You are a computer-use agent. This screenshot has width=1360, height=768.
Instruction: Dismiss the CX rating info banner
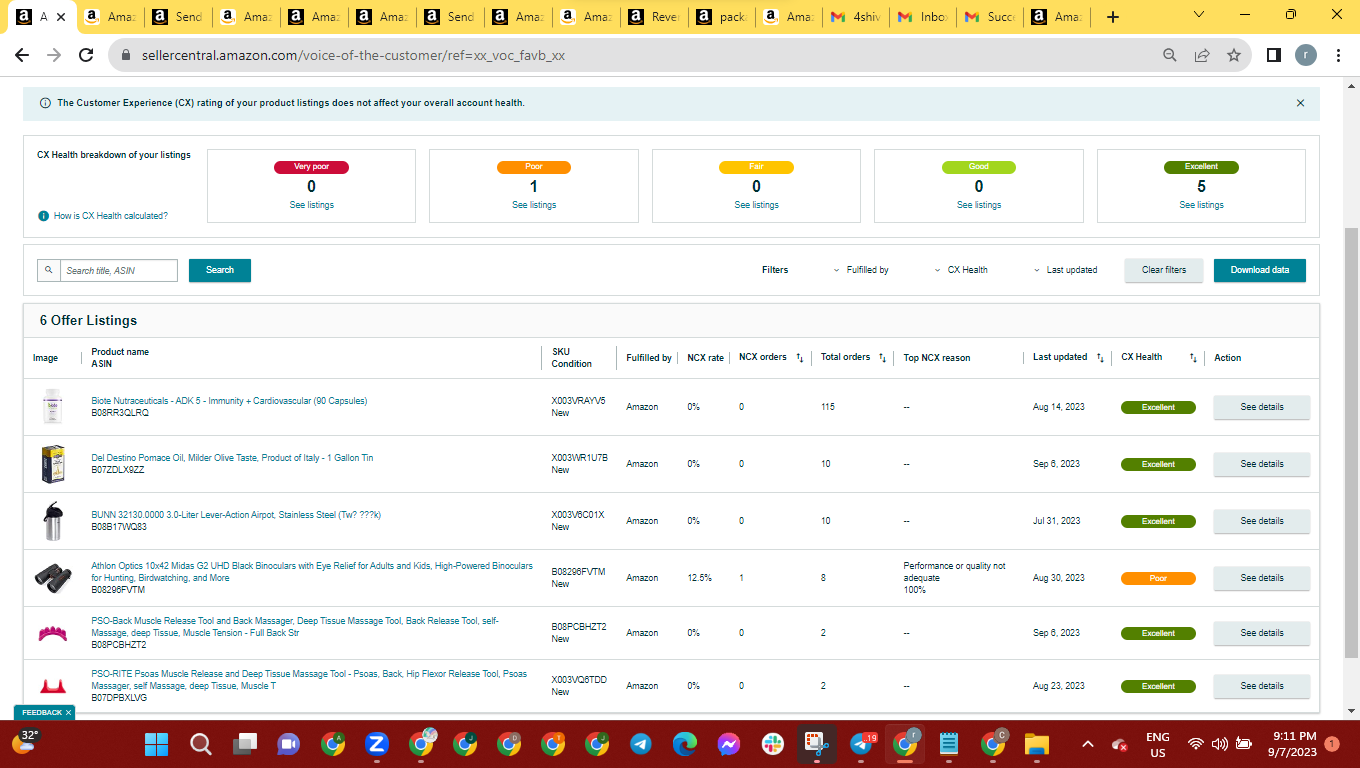click(1300, 103)
